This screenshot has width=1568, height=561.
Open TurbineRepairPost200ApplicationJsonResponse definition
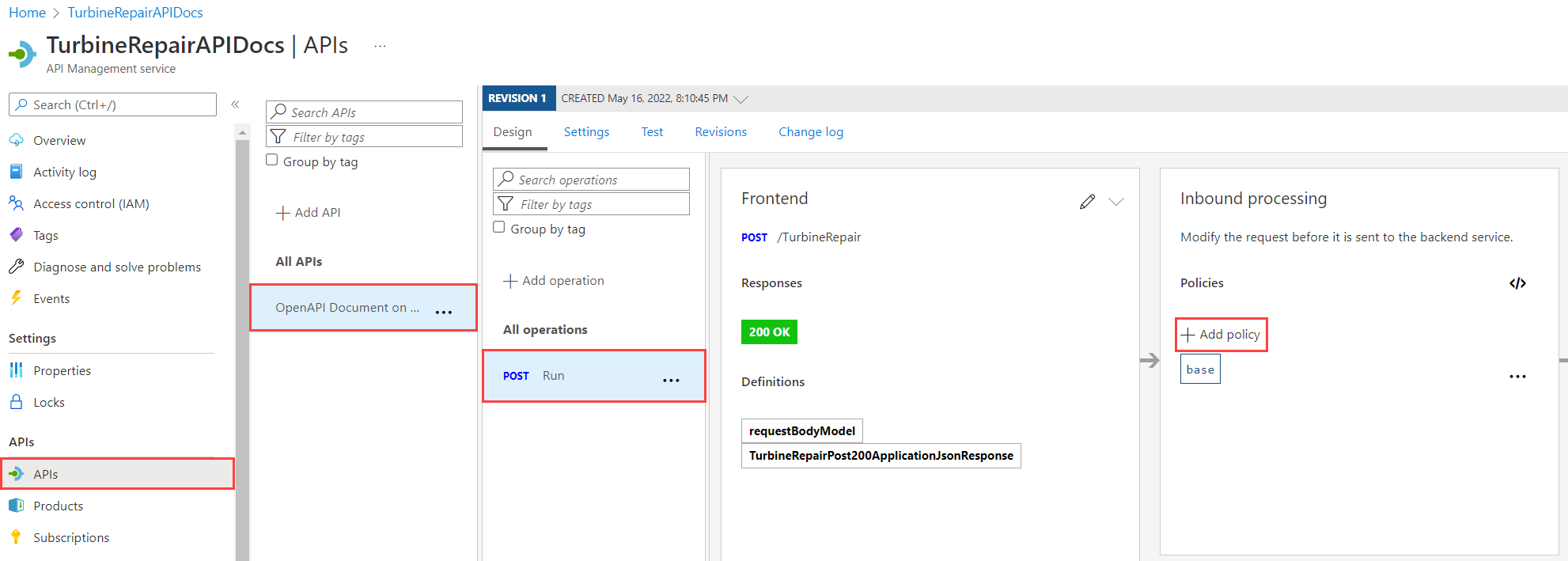881,456
